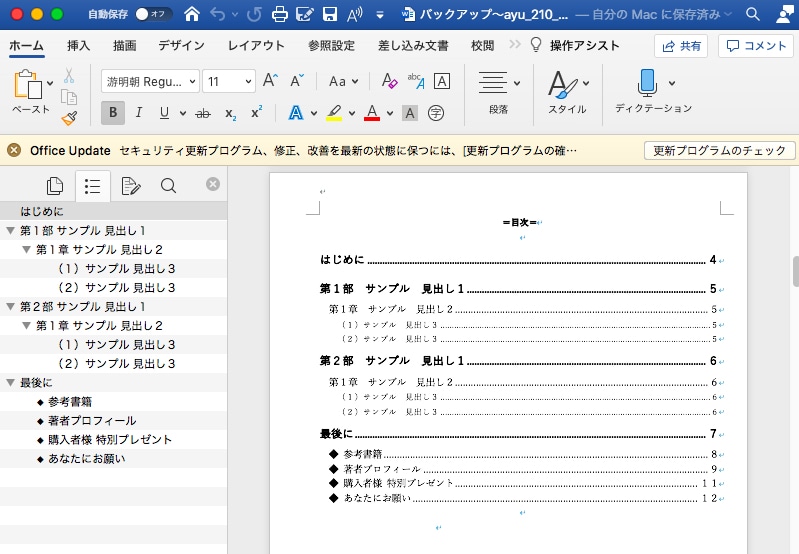Viewport: 799px width, 554px height.
Task: Show more ribbon tabs chevron
Action: point(515,45)
